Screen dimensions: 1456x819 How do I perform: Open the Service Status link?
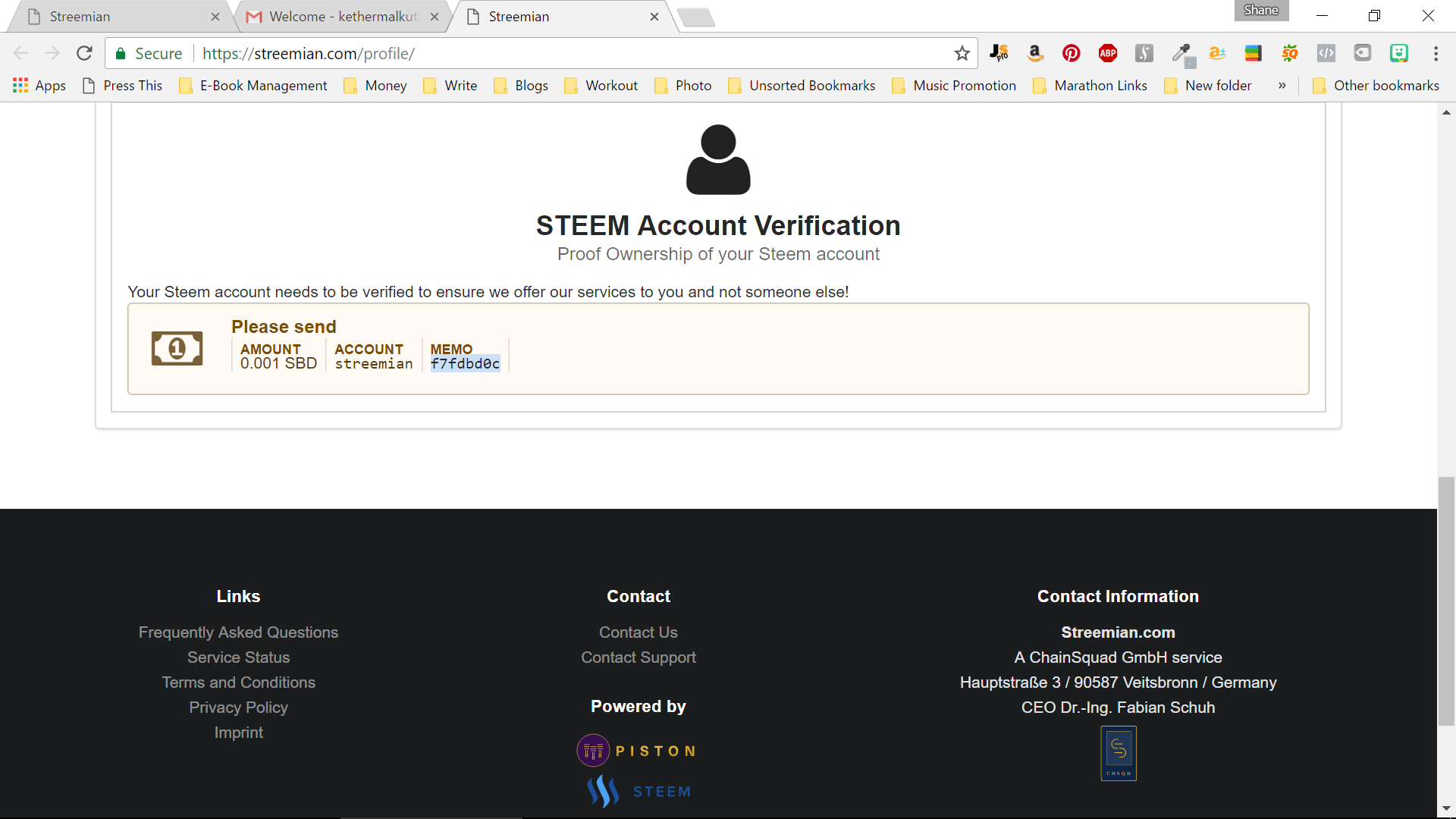pos(238,657)
